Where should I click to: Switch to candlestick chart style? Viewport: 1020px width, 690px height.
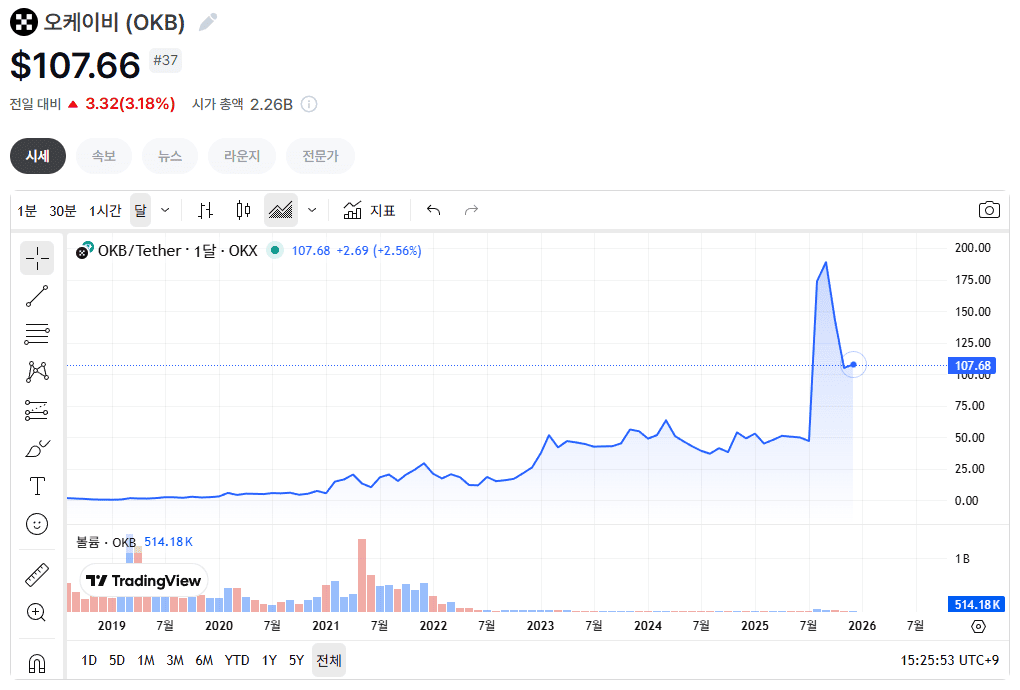click(243, 210)
